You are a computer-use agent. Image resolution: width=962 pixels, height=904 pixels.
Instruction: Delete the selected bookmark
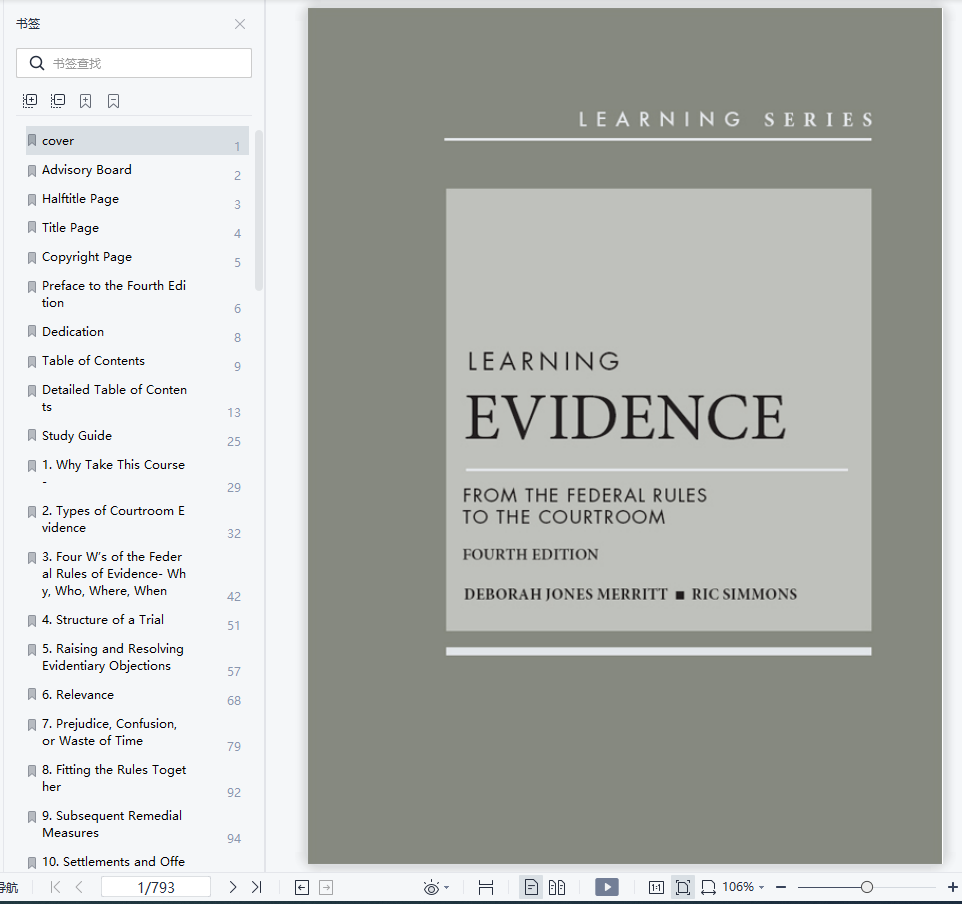[114, 101]
